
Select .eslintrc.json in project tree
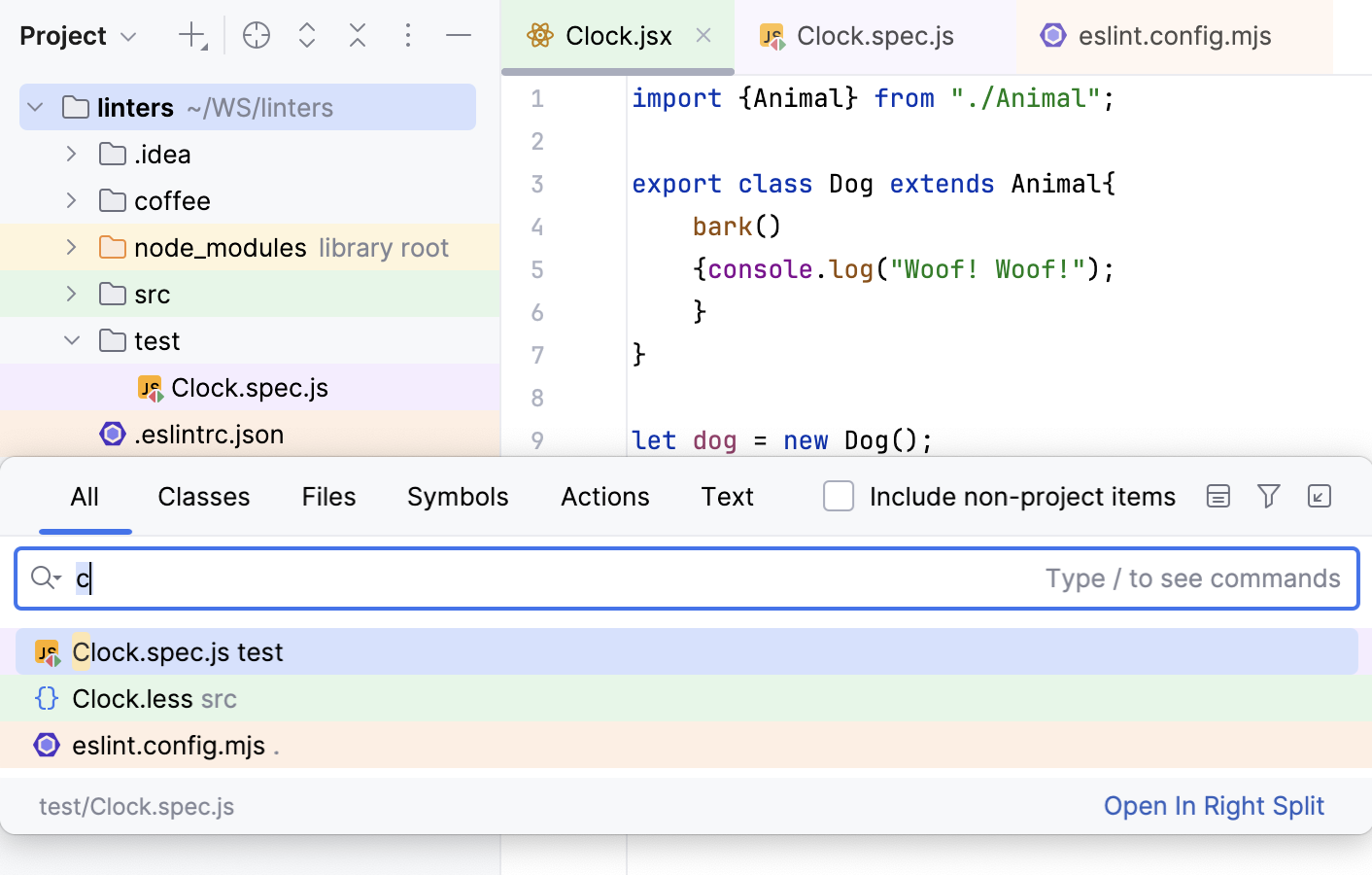250,434
